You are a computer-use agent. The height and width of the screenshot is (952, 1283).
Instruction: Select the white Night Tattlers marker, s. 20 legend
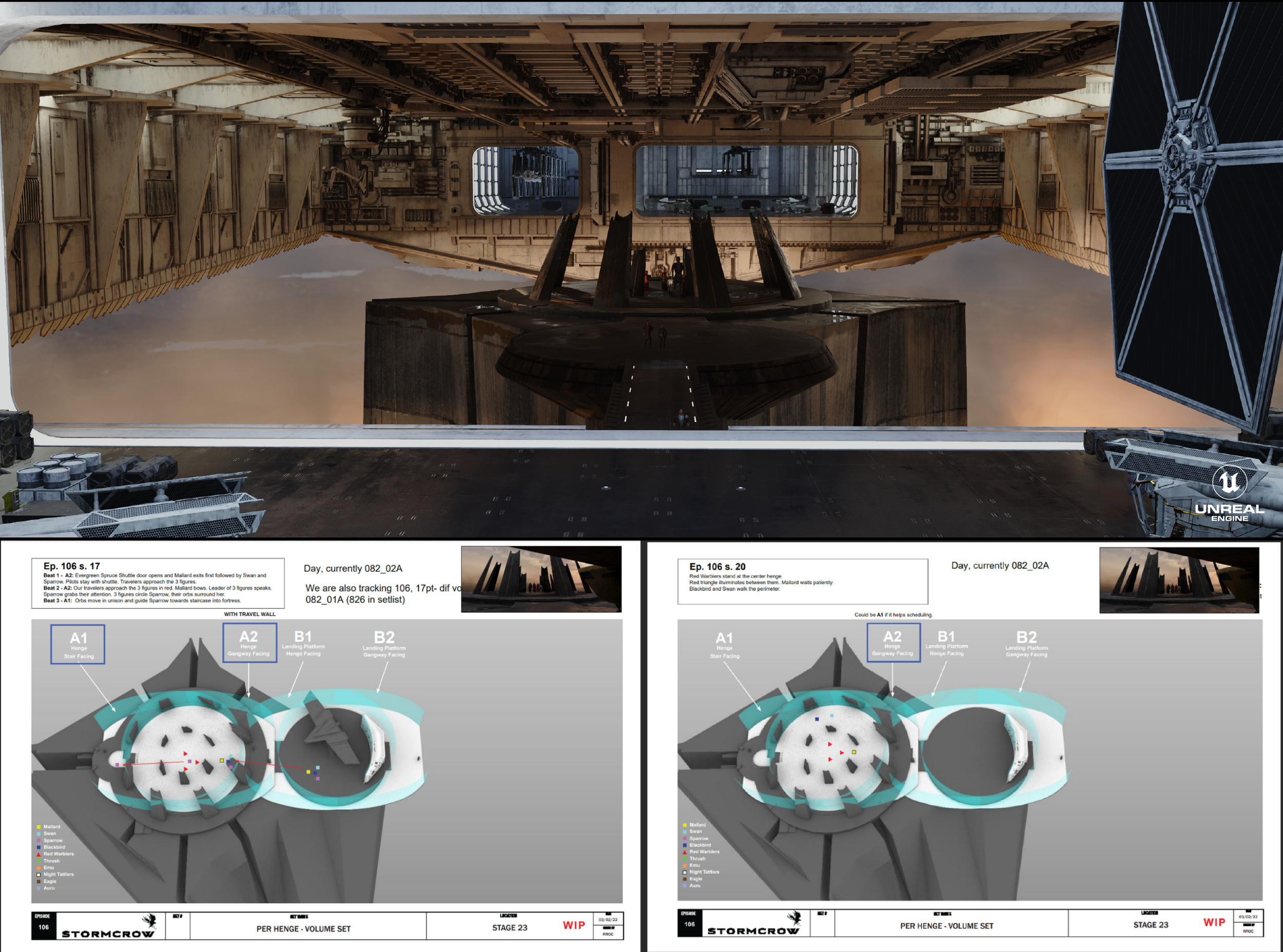685,872
